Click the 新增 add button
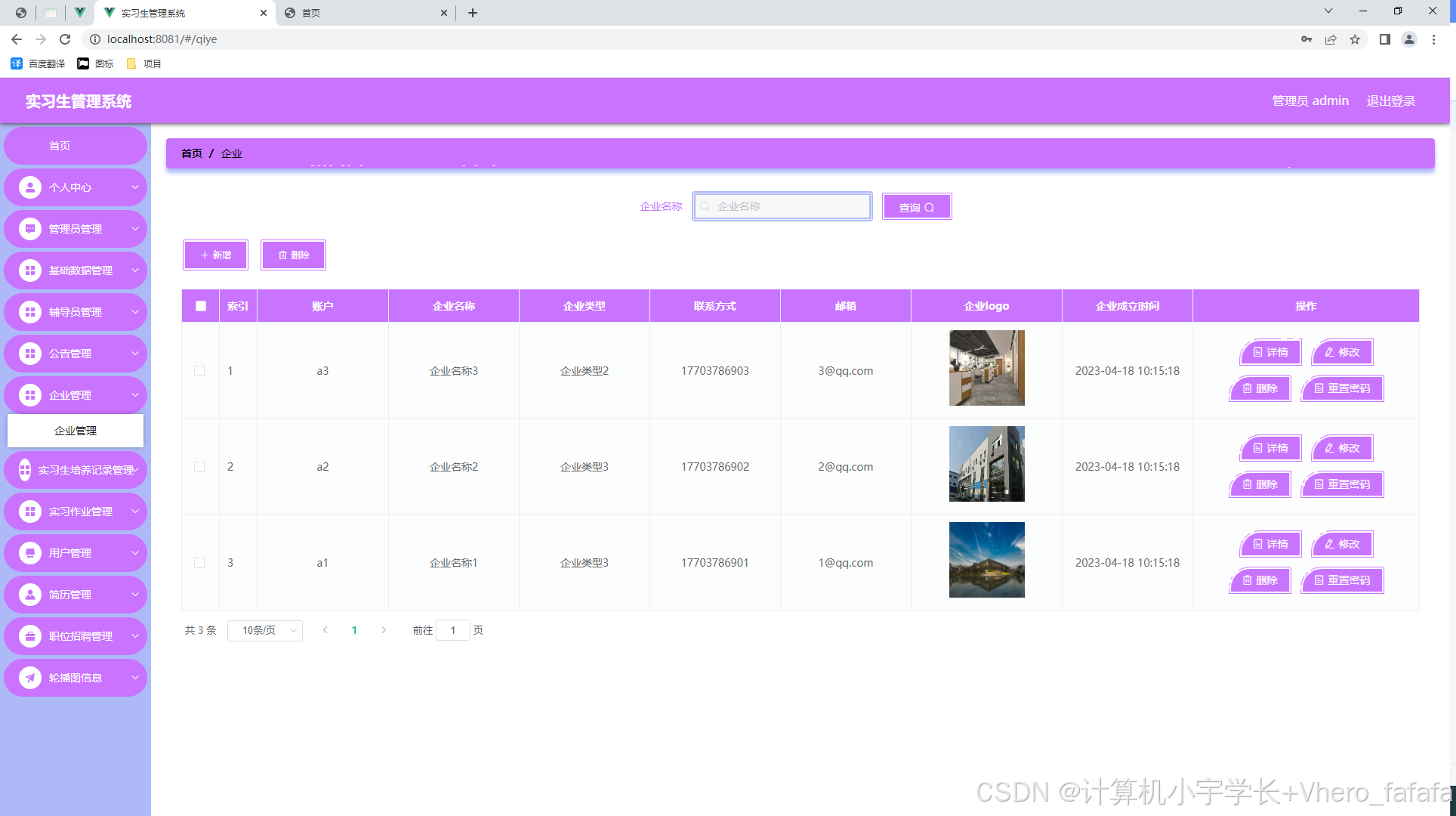 pos(215,255)
